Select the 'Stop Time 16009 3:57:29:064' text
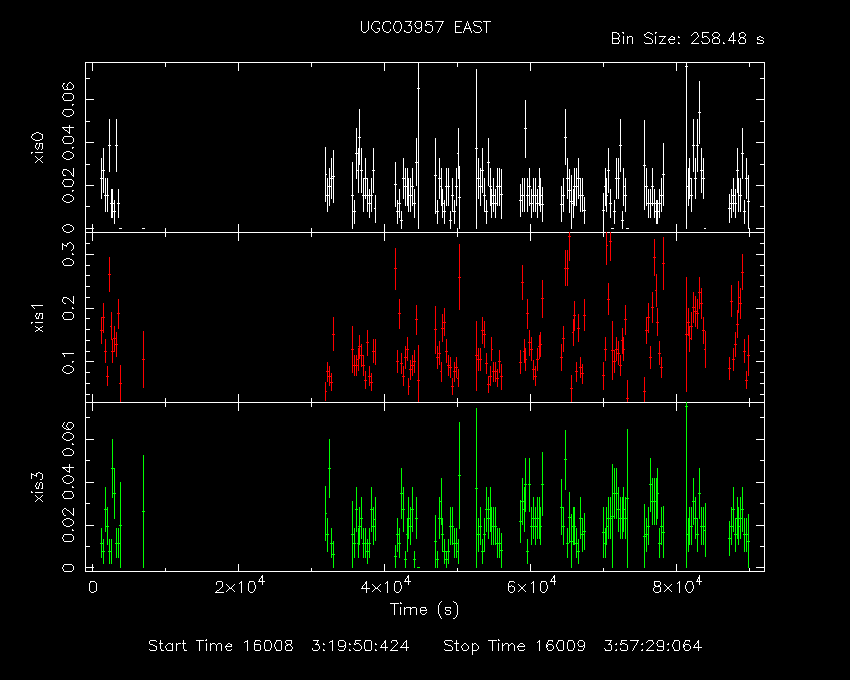The height and width of the screenshot is (680, 850). point(572,646)
